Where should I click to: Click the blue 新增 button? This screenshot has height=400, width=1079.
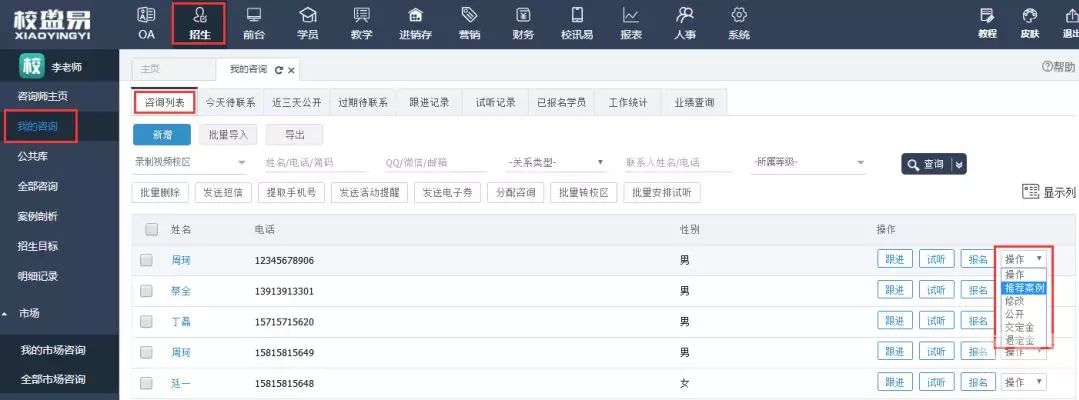[x=162, y=135]
